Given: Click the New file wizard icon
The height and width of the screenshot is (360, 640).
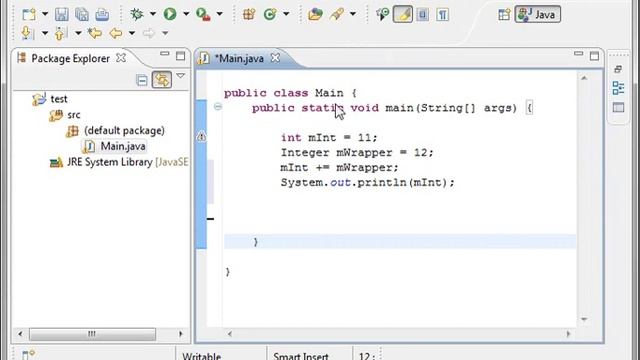Looking at the screenshot, I should point(29,14).
